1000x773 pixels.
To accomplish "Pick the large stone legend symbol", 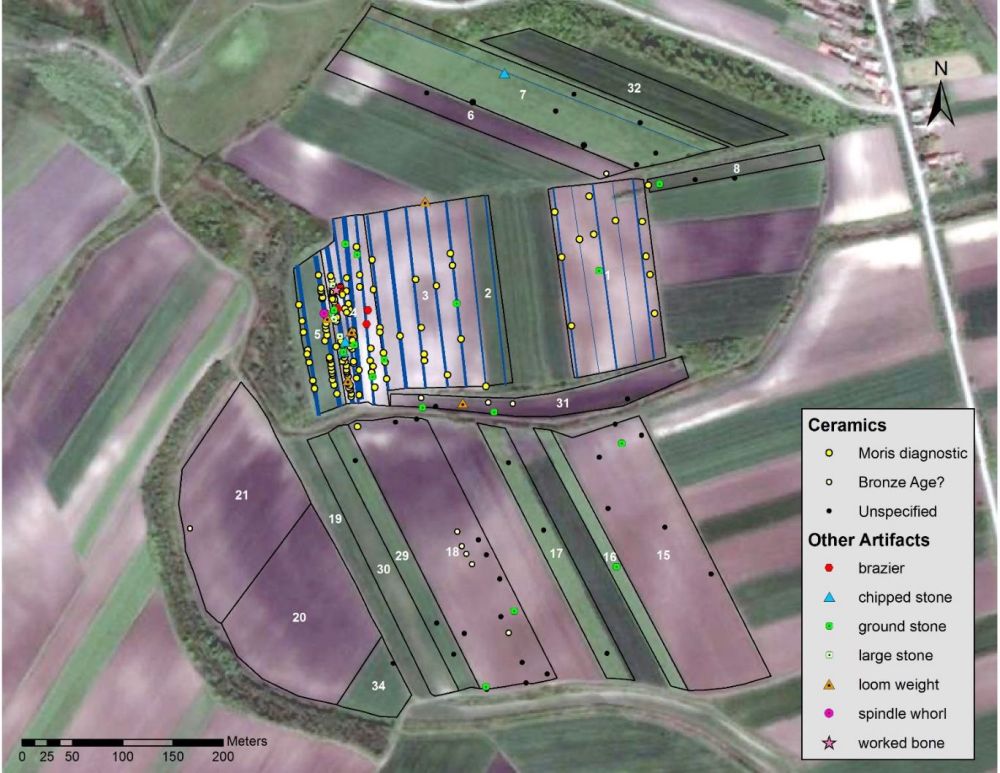I will coord(829,655).
